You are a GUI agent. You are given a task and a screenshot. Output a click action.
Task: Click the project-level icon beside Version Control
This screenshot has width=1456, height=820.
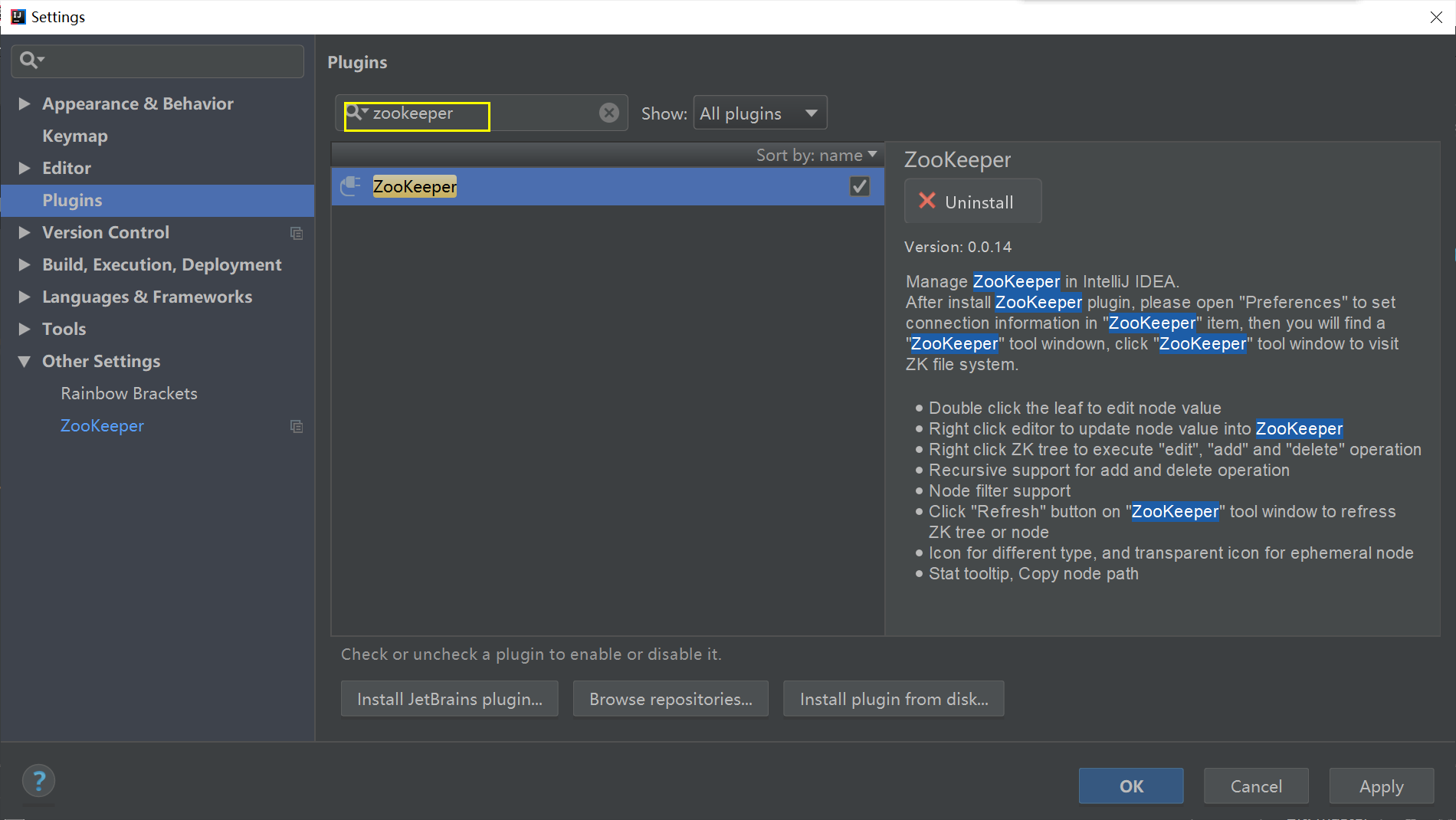(297, 233)
